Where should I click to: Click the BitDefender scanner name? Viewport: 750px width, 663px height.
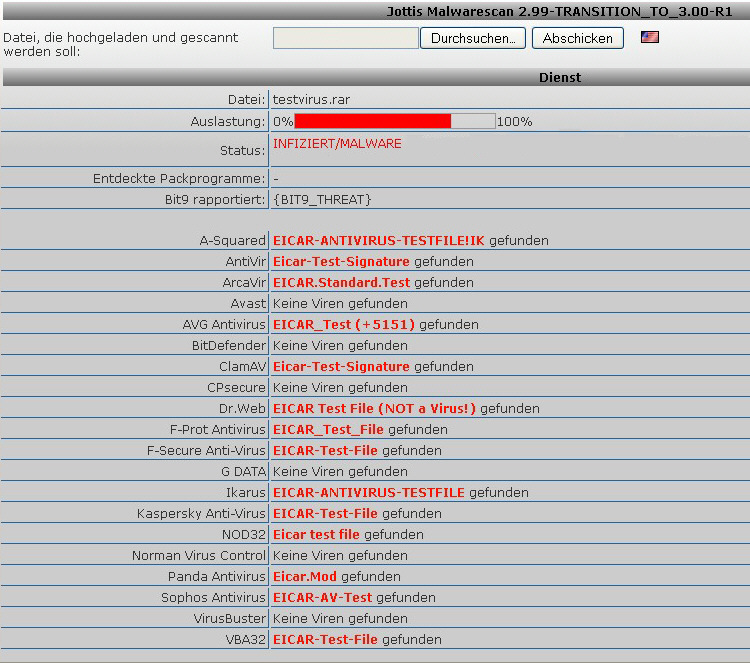pyautogui.click(x=229, y=346)
